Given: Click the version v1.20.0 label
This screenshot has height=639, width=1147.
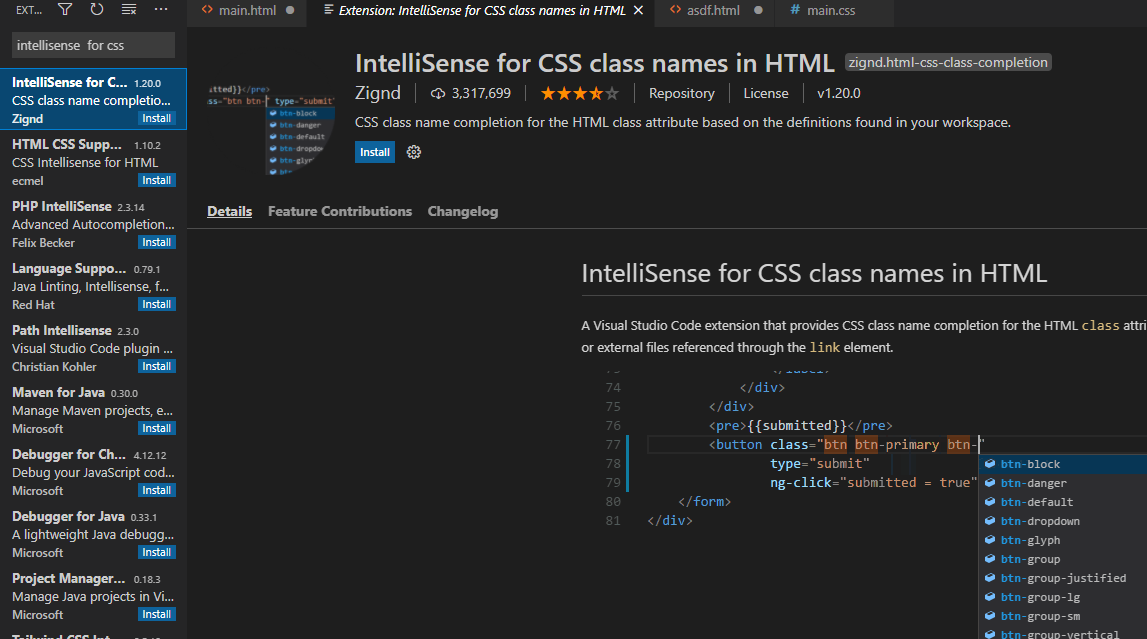Looking at the screenshot, I should (839, 94).
